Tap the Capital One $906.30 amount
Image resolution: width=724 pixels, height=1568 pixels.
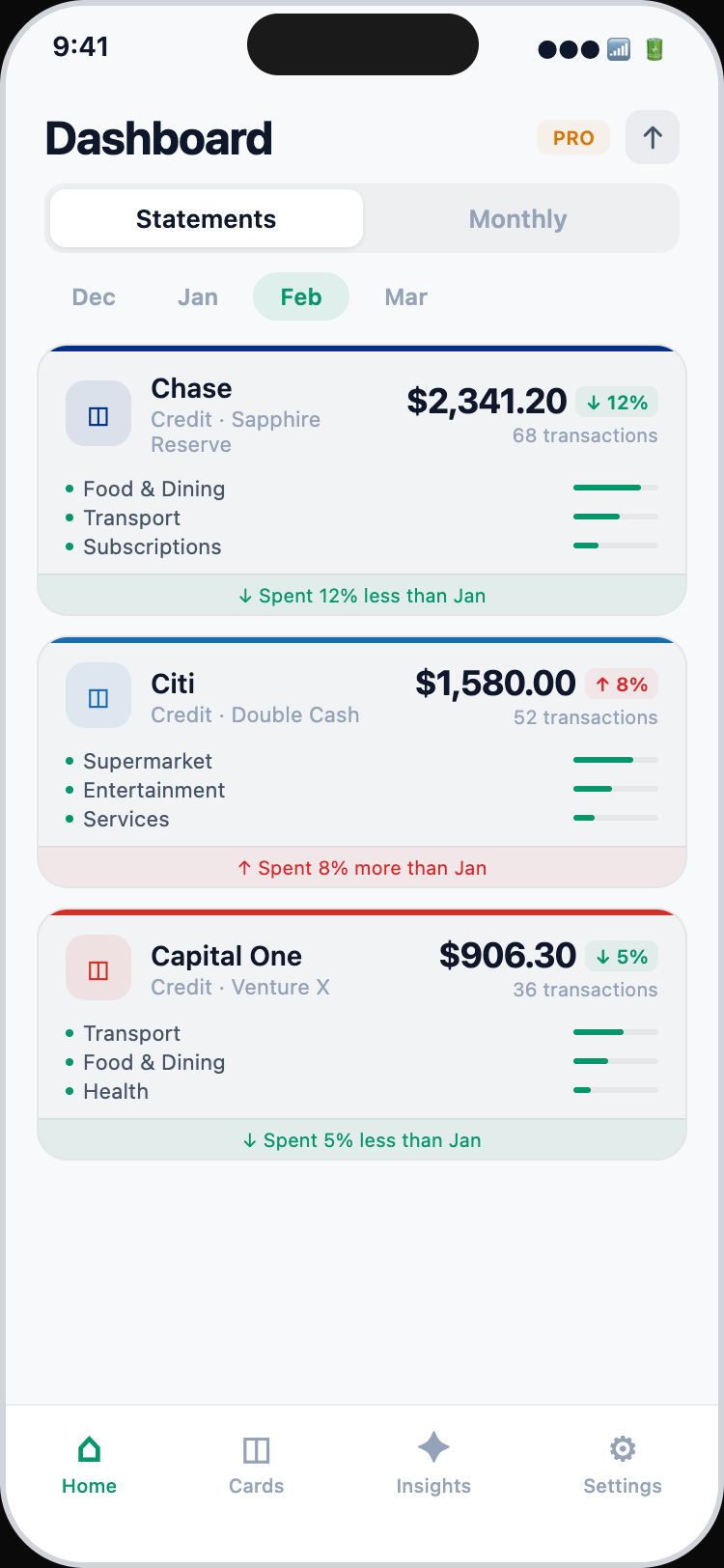click(508, 956)
